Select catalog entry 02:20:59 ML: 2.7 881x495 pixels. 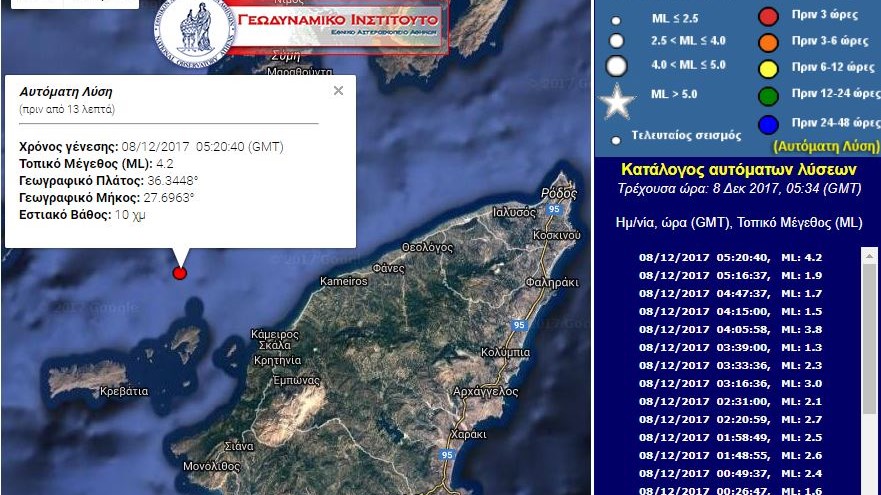(x=730, y=419)
